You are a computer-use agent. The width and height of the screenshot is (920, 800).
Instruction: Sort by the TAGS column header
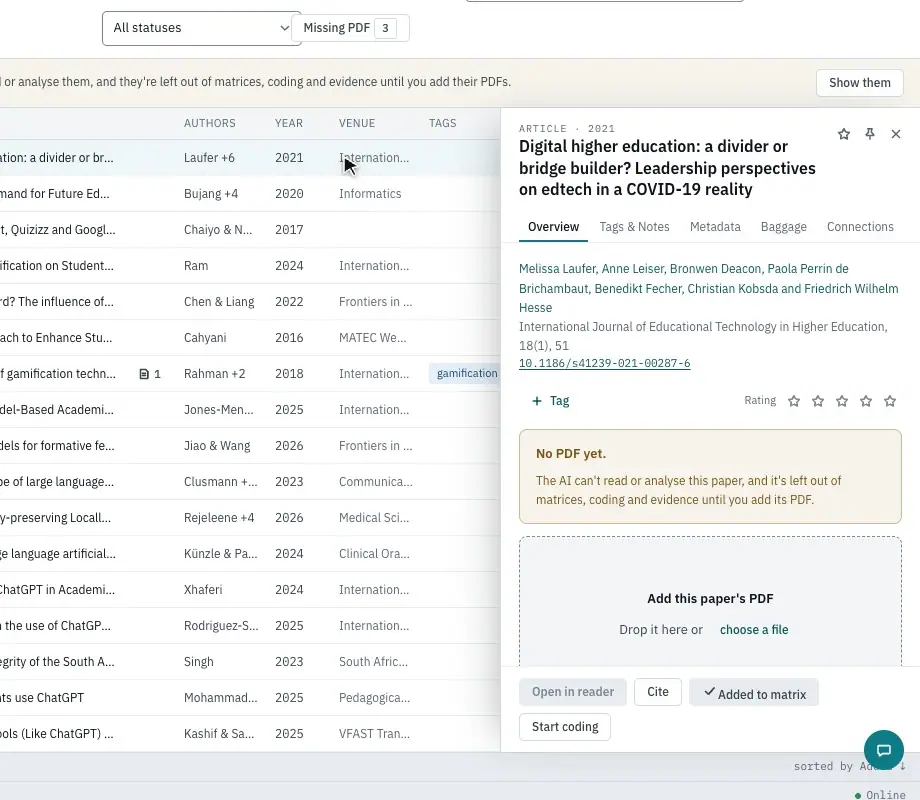click(x=442, y=123)
